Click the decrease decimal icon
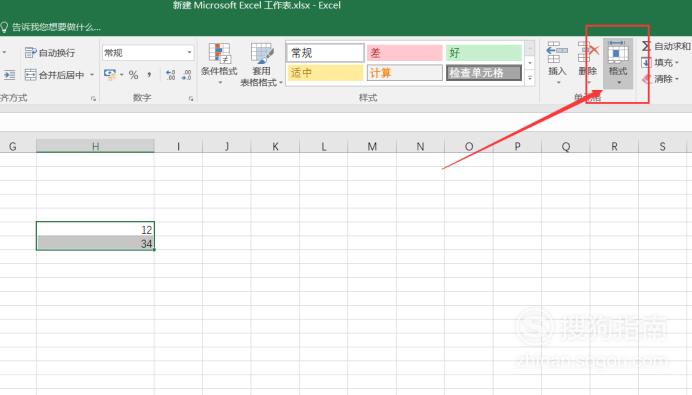692x395 pixels. click(187, 75)
